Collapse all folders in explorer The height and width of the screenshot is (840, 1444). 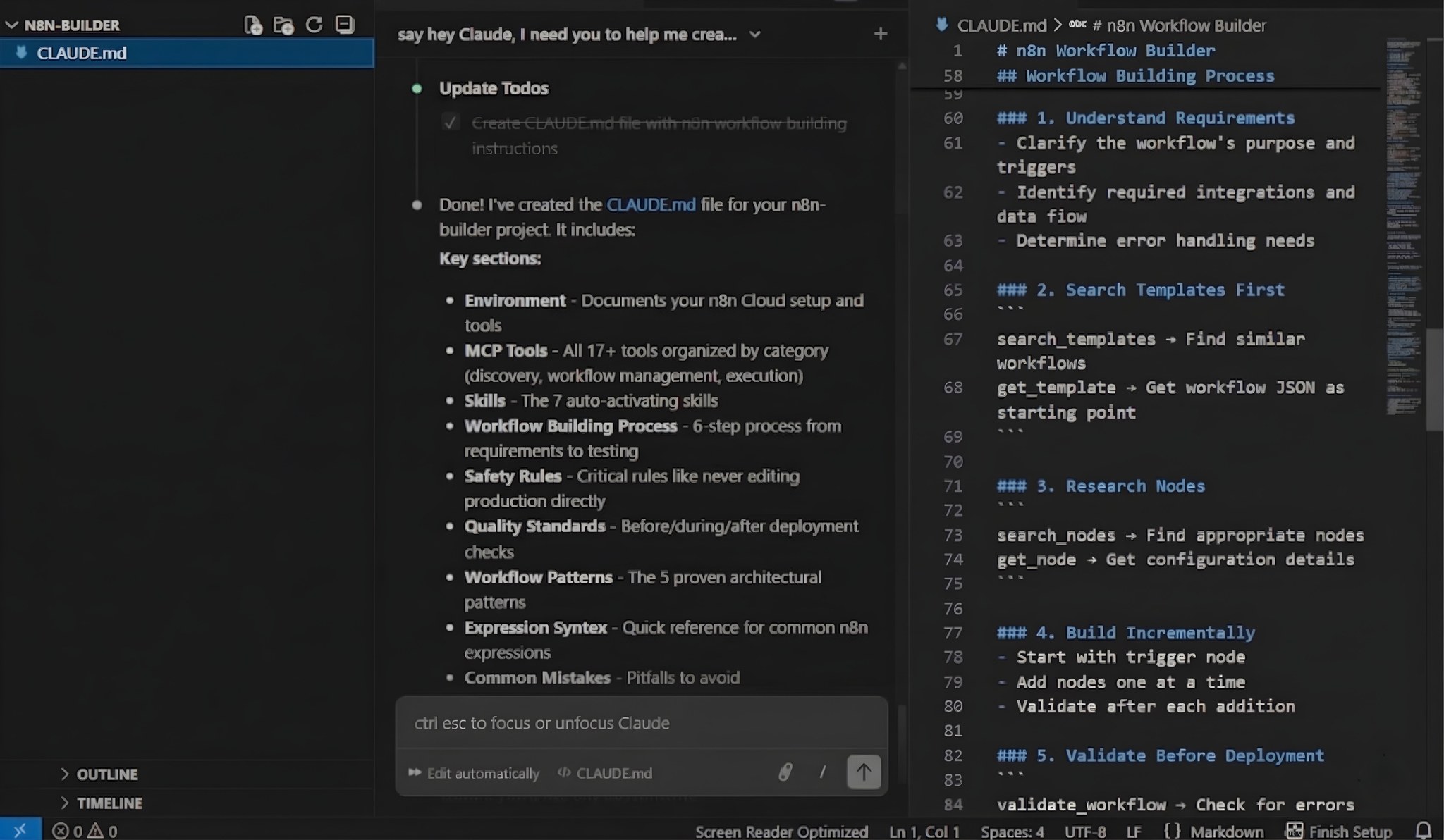[x=345, y=25]
